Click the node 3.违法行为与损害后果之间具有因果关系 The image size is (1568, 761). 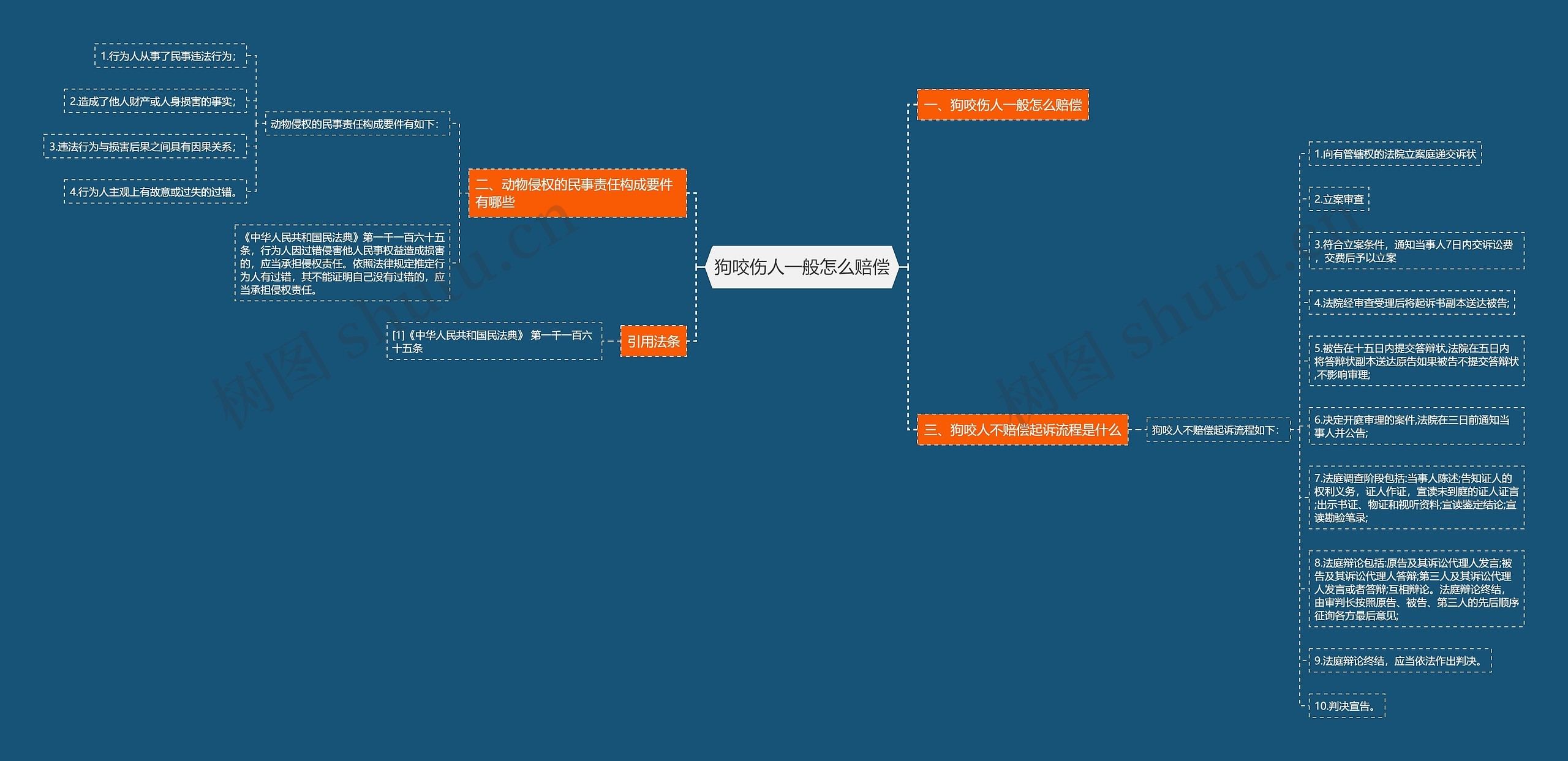coord(145,147)
